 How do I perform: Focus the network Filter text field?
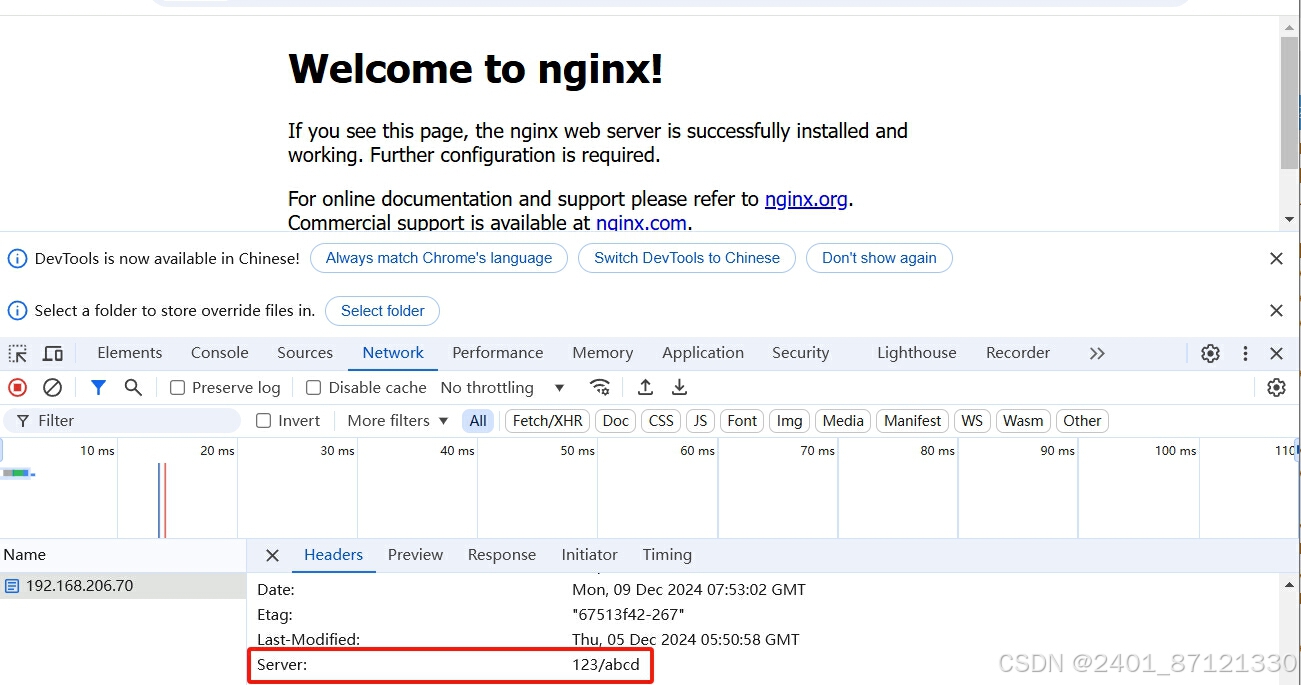coord(122,421)
